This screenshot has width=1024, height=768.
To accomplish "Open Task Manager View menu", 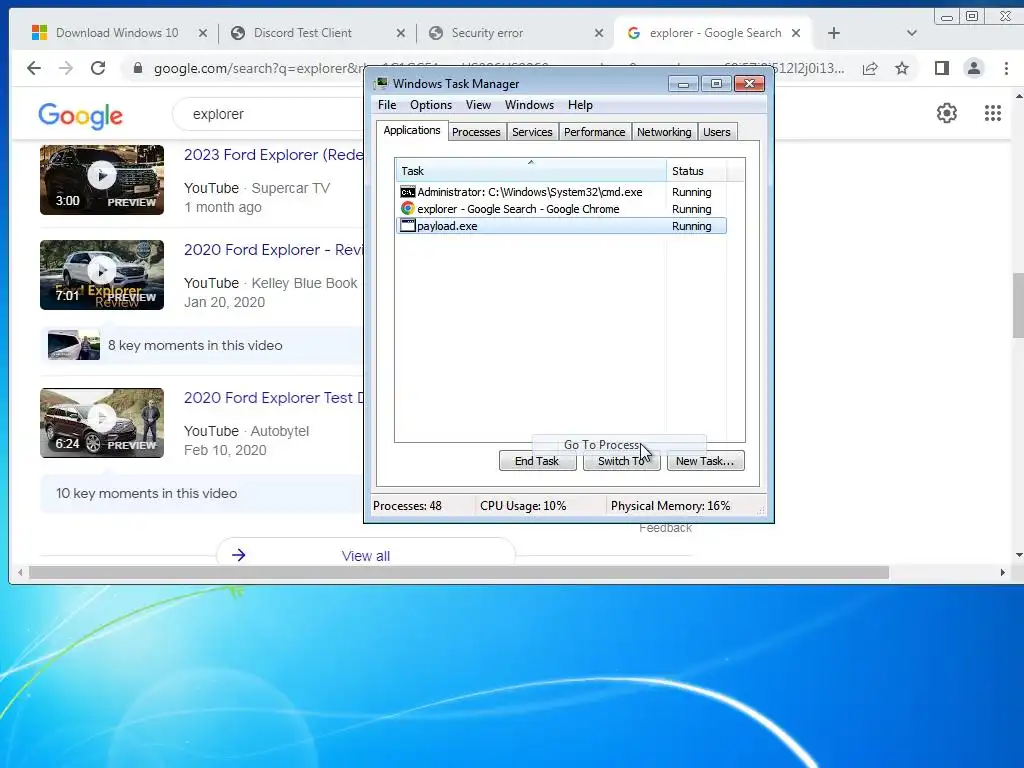I will (478, 105).
